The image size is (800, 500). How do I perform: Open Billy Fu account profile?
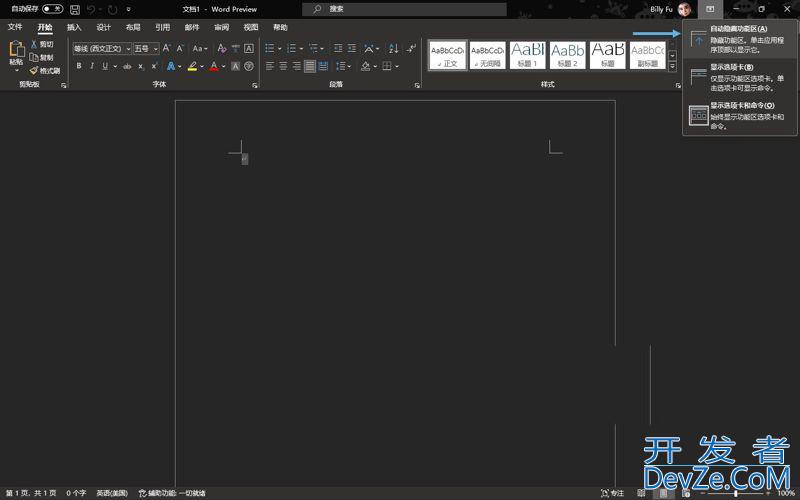pyautogui.click(x=670, y=9)
